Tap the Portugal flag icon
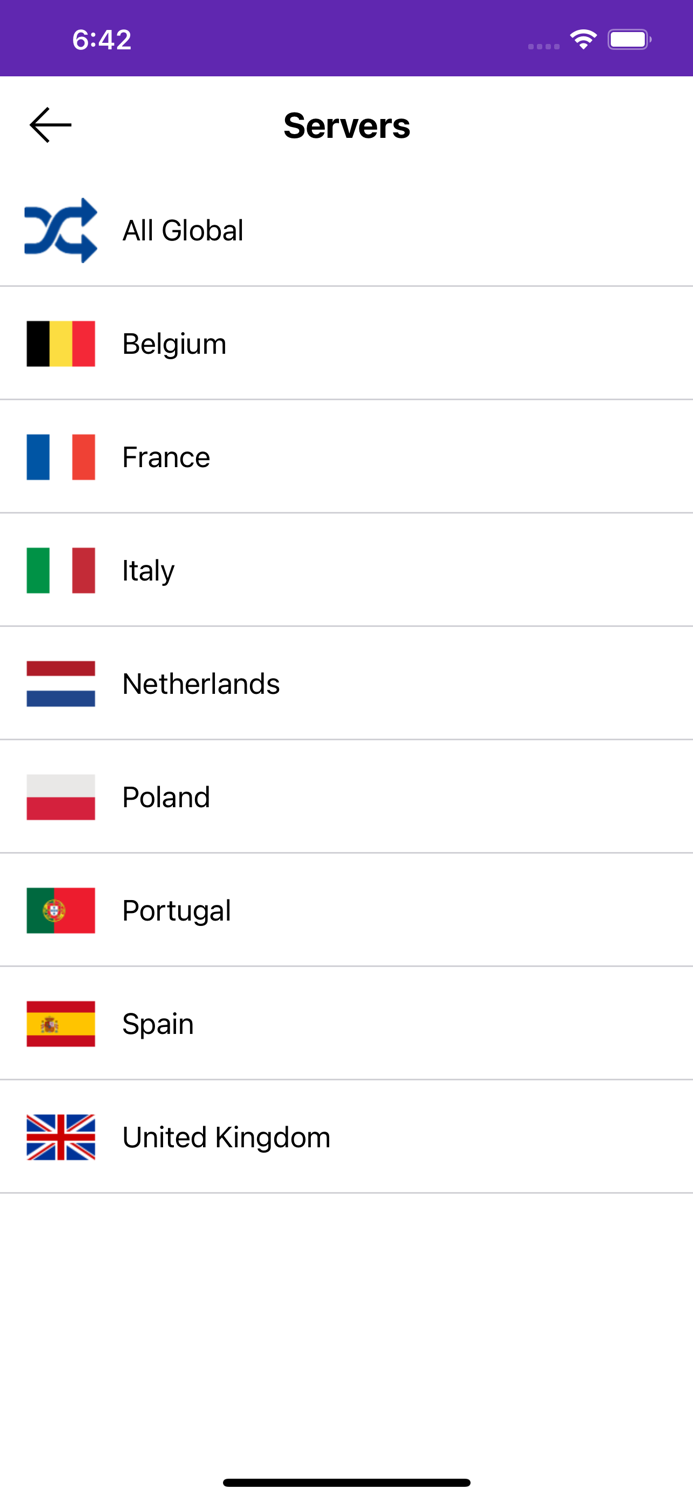693x1500 pixels. click(x=60, y=910)
